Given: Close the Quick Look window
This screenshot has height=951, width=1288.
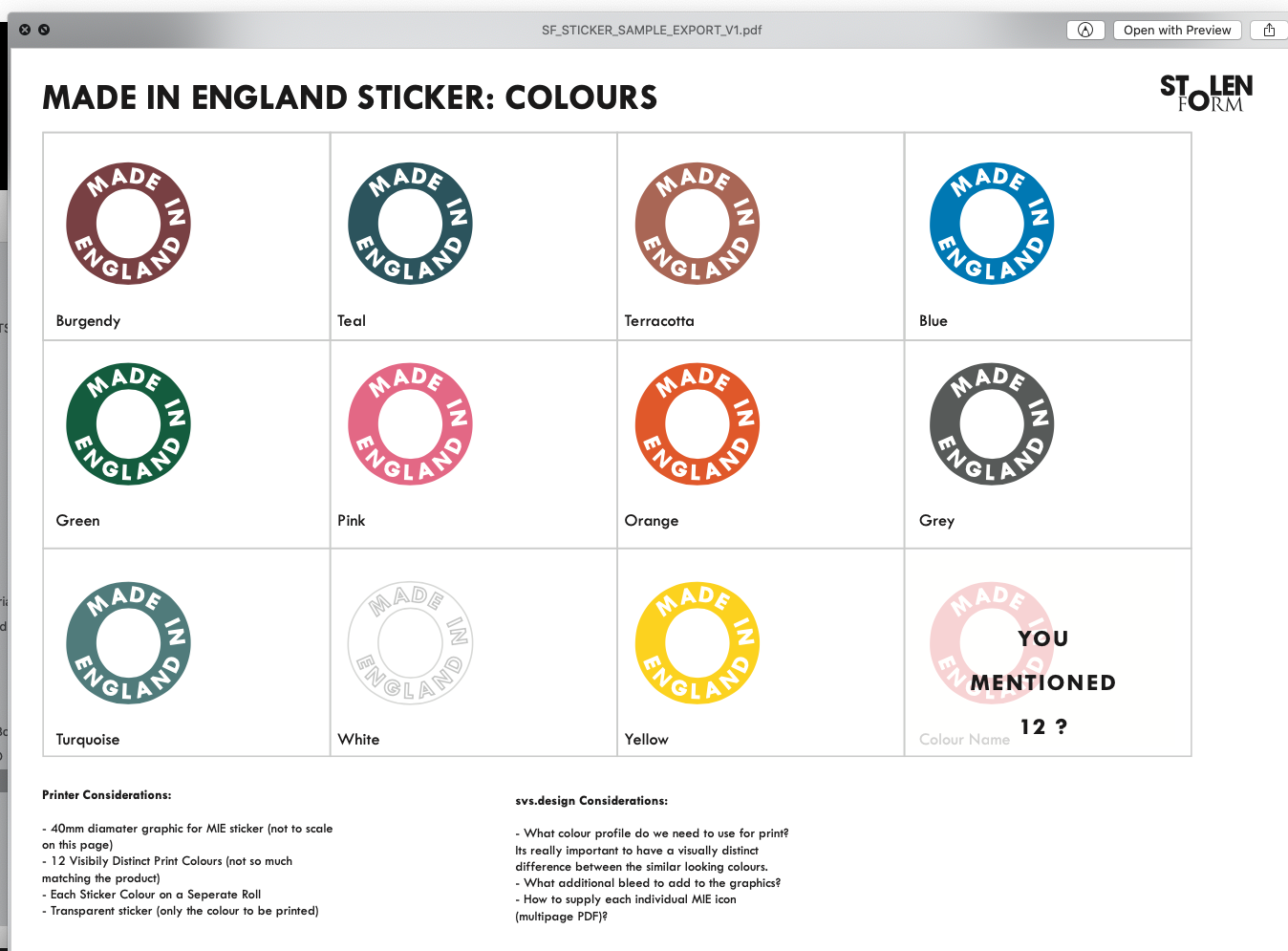Looking at the screenshot, I should pyautogui.click(x=25, y=30).
